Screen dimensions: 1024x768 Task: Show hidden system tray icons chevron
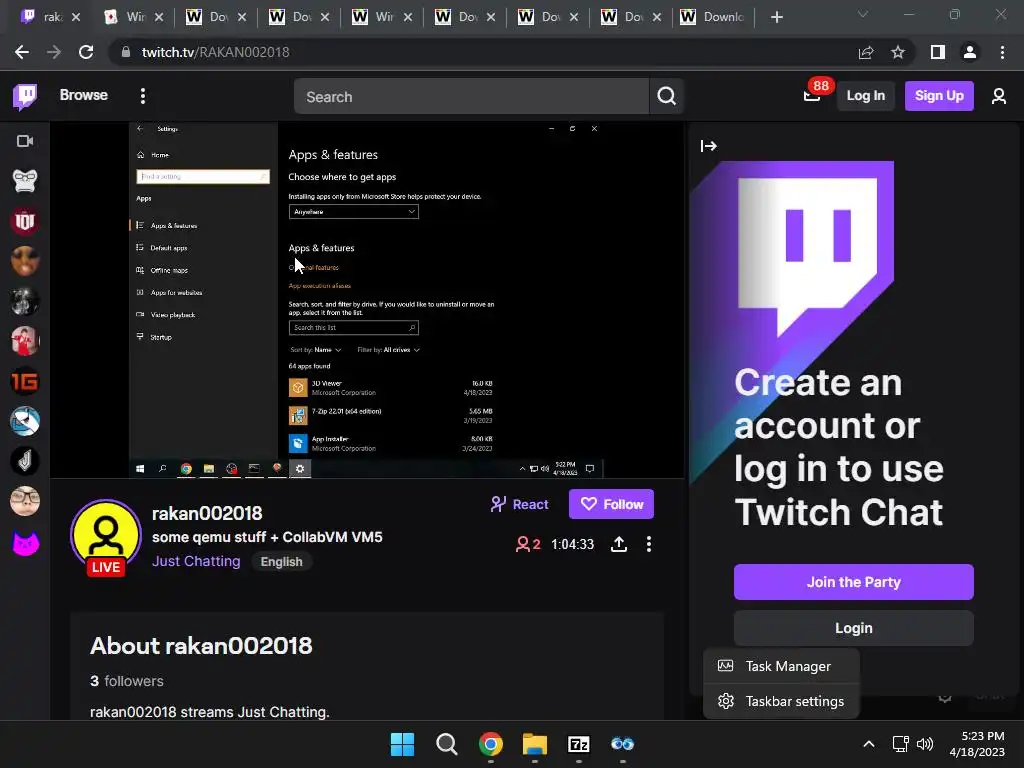(869, 744)
